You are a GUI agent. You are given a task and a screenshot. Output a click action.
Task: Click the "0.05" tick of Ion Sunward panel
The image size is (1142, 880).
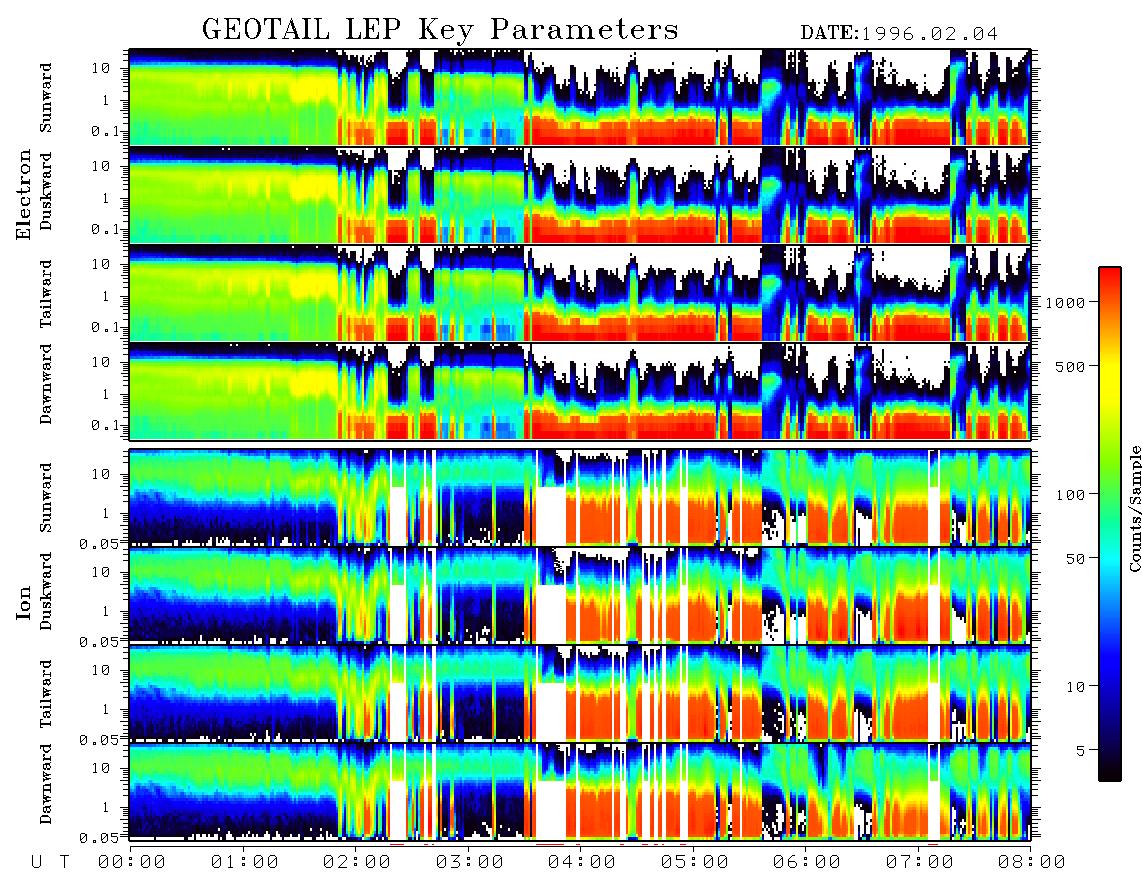pyautogui.click(x=99, y=543)
